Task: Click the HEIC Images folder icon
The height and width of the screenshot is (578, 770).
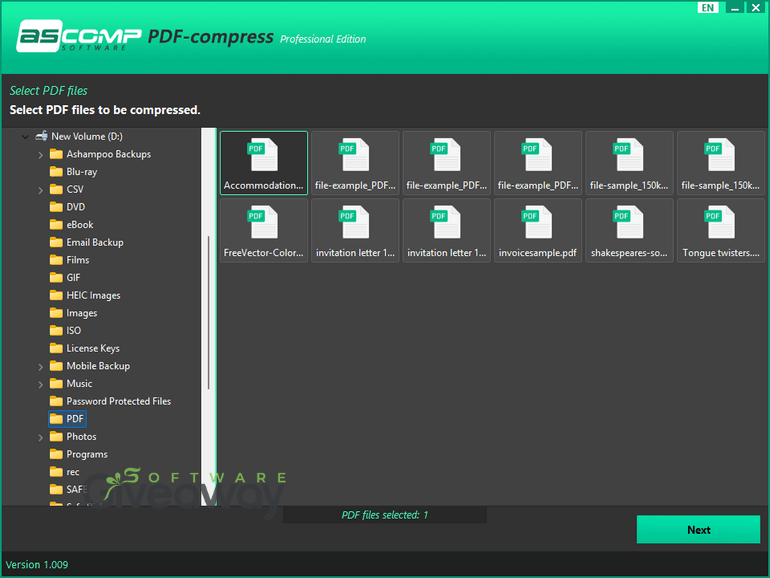Action: (56, 296)
